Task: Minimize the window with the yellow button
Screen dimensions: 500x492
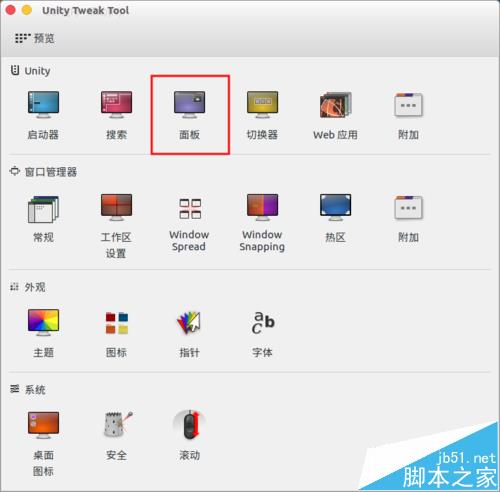Action: [27, 10]
